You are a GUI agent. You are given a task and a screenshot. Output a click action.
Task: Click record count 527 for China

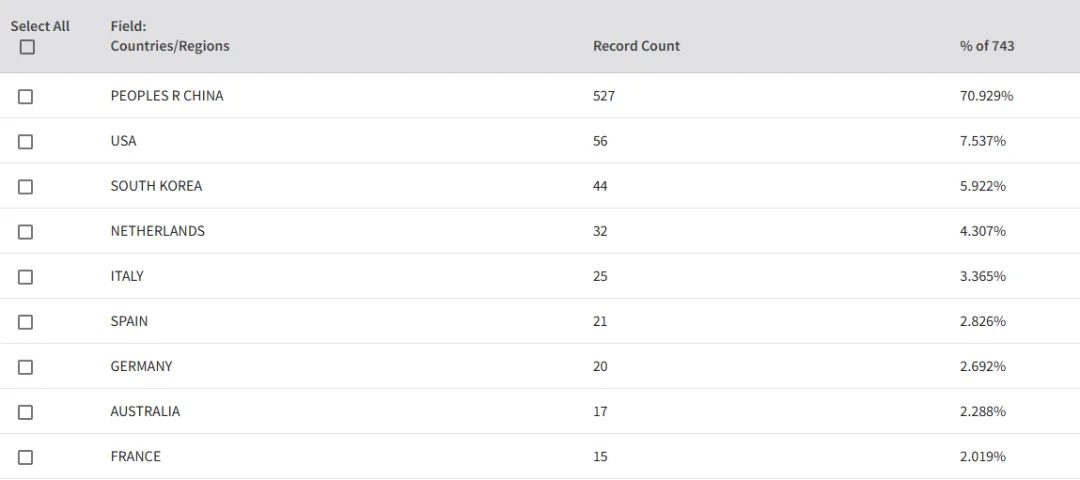(x=604, y=96)
